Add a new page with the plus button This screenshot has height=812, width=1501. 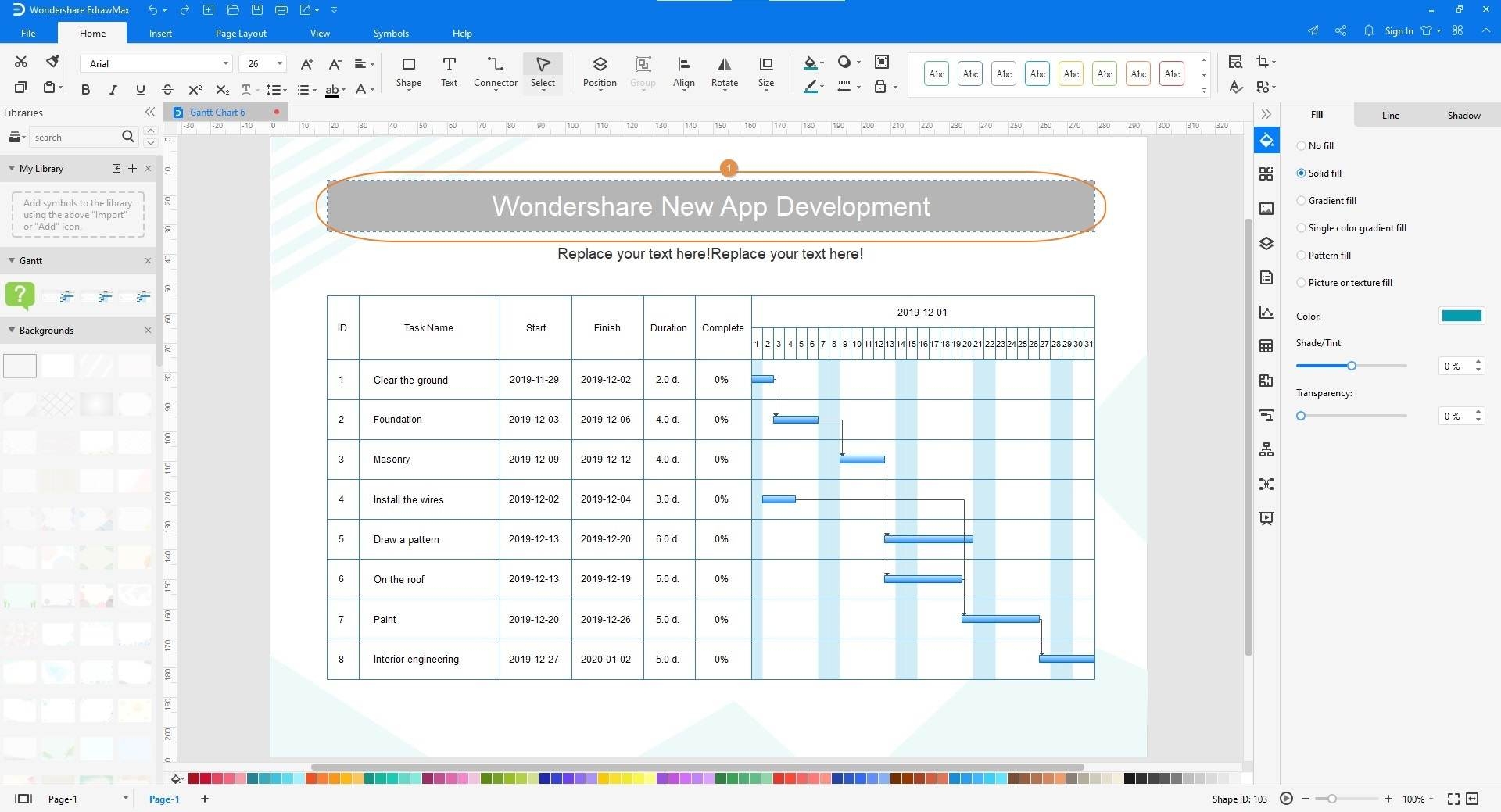(x=204, y=799)
